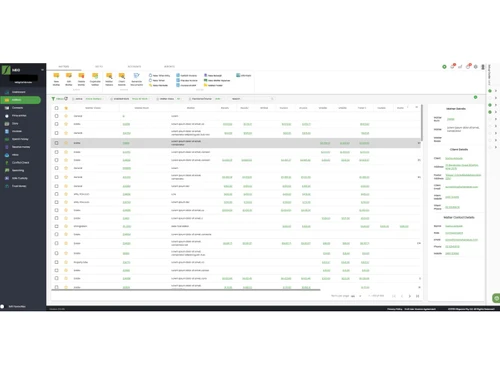Image resolution: width=500 pixels, height=375 pixels.
Task: Open the settings gear in header
Action: [x=476, y=67]
